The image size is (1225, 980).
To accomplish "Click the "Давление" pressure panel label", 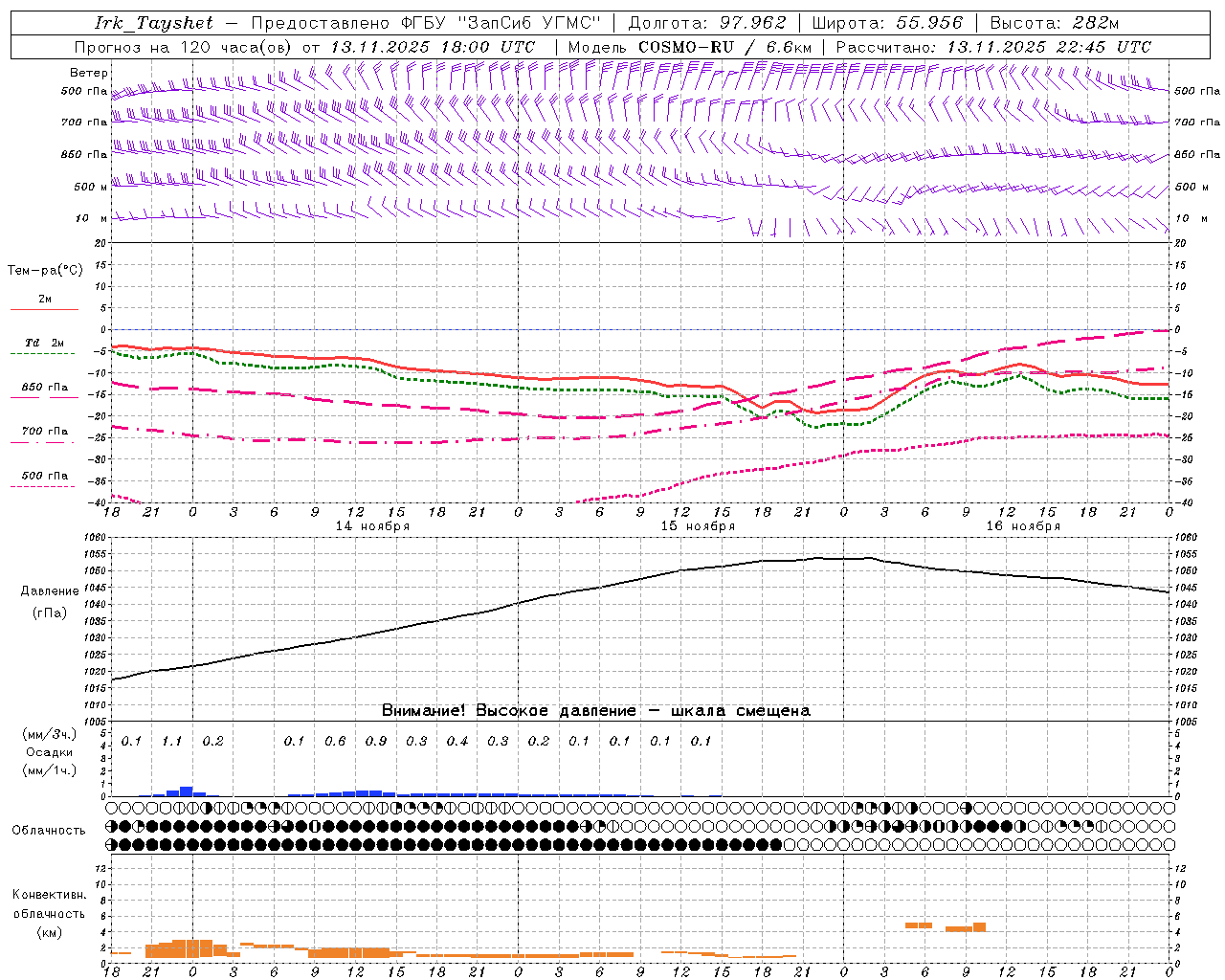I will pos(50,591).
